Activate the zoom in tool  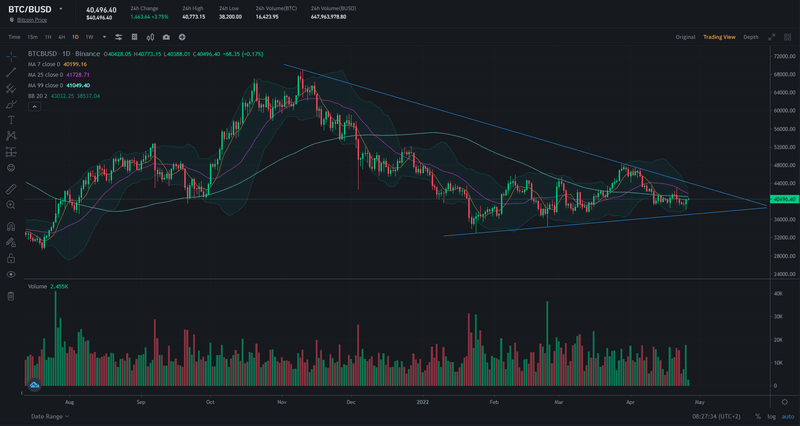coord(11,205)
